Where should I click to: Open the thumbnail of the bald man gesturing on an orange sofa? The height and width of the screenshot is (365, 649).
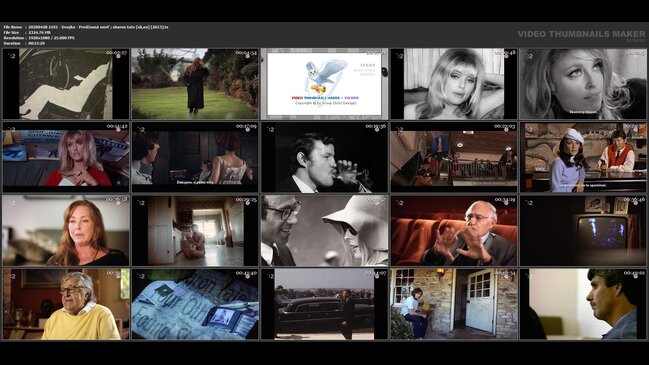point(454,231)
